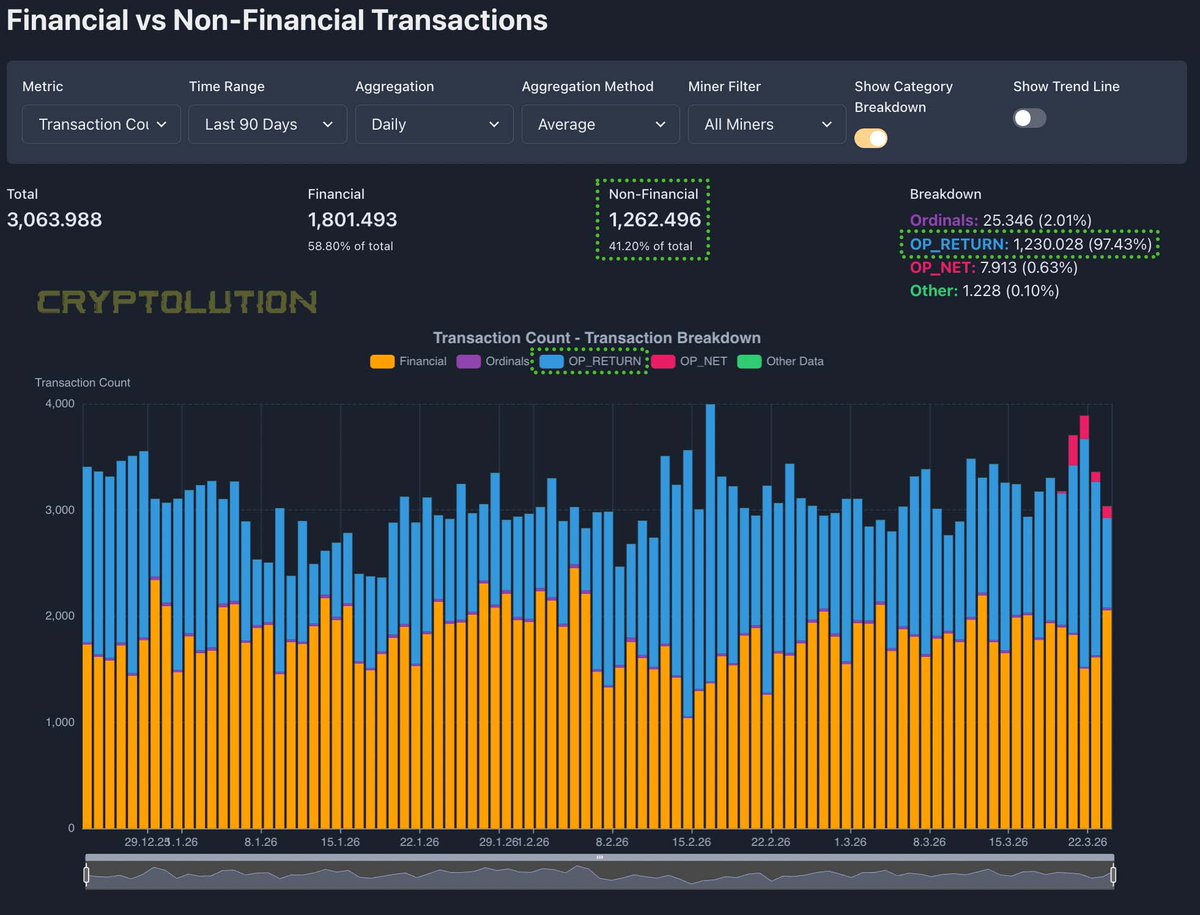Open the Aggregation dropdown showing Daily

434,124
